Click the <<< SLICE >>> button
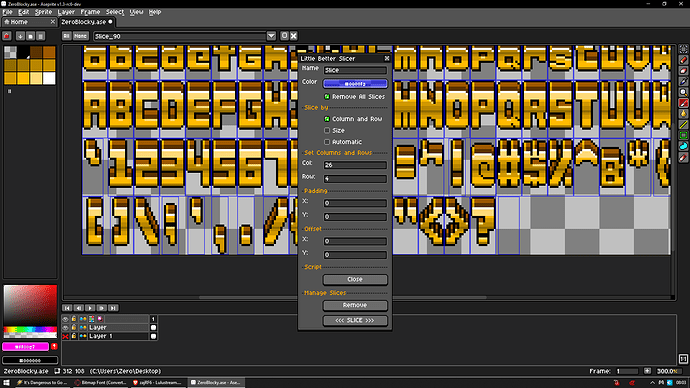 click(x=355, y=320)
